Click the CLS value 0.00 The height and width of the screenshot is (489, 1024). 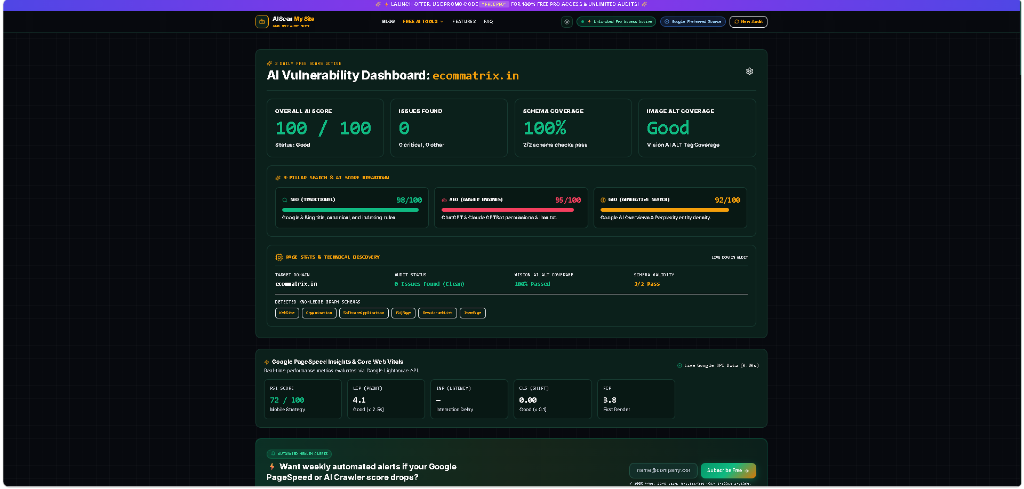pyautogui.click(x=527, y=400)
